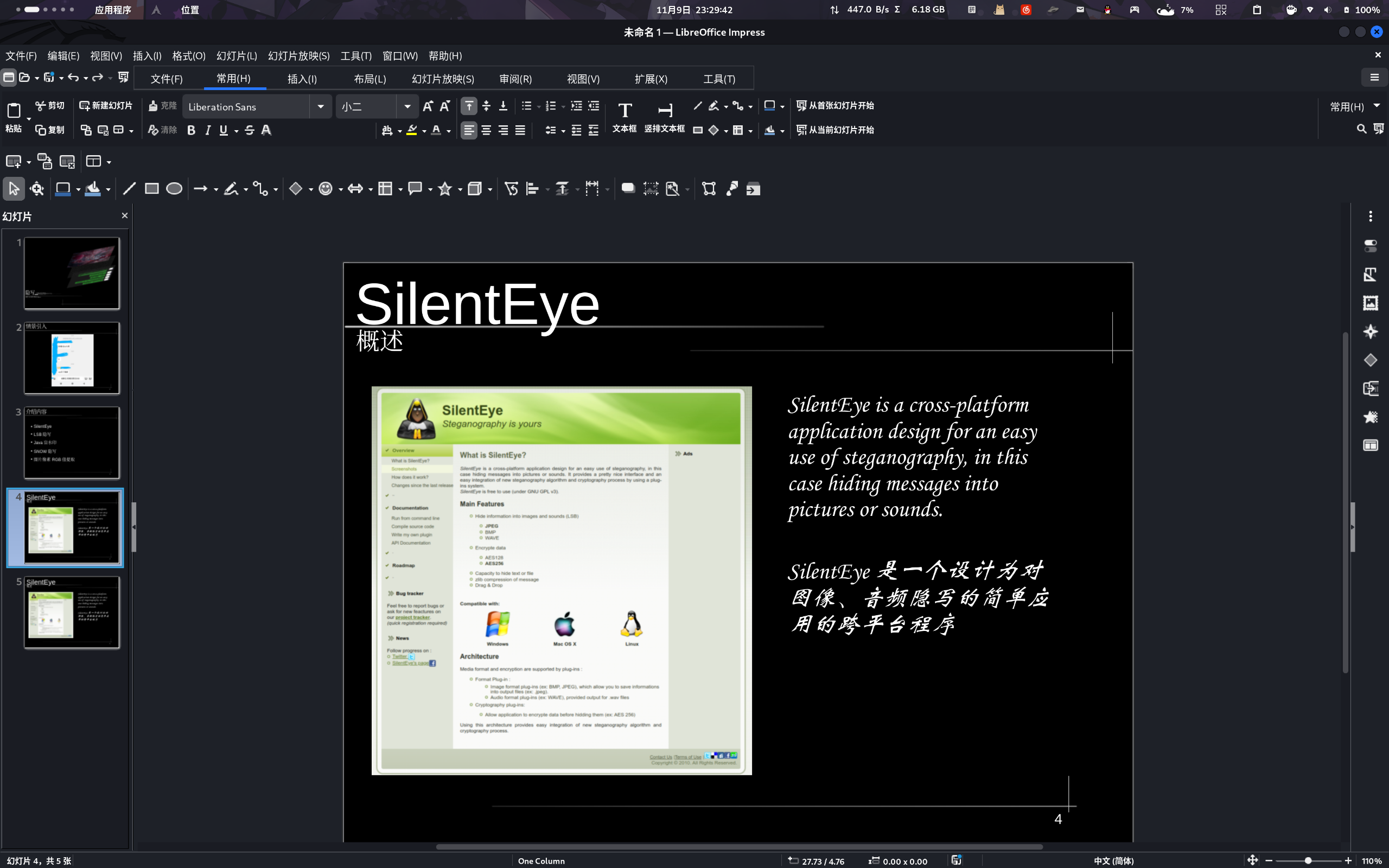Viewport: 1389px width, 868px height.
Task: Toggle top vertical text alignment
Action: 469,106
